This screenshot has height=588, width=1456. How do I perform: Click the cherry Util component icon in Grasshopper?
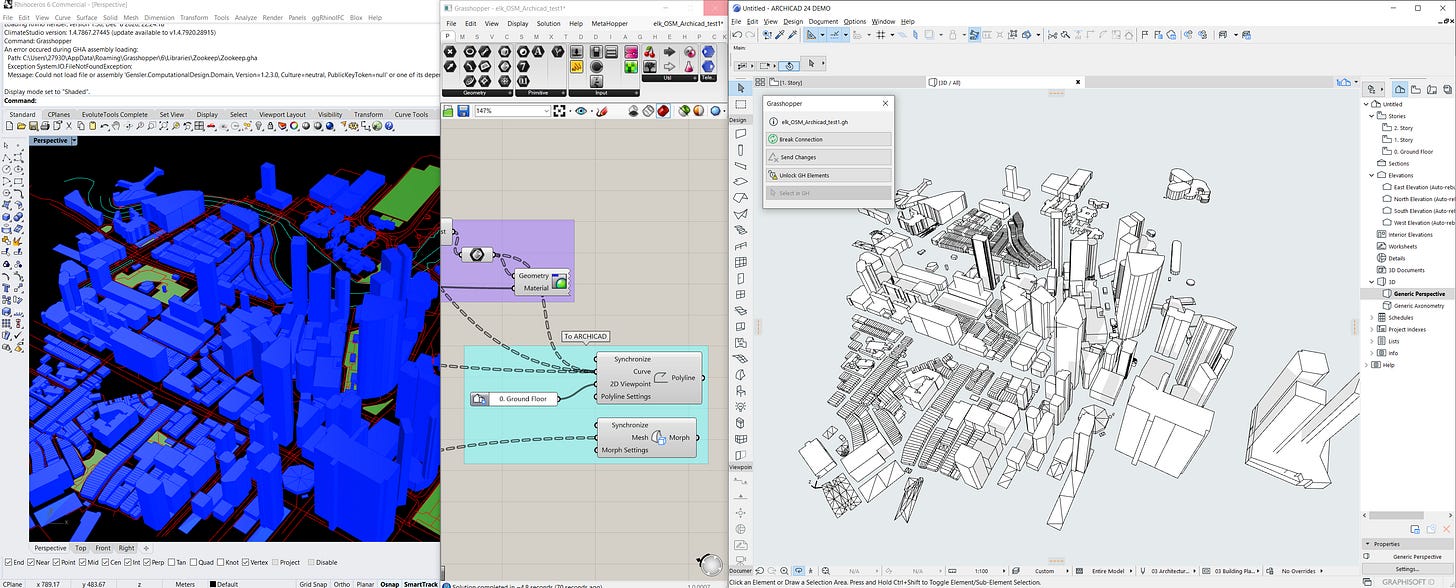[650, 52]
